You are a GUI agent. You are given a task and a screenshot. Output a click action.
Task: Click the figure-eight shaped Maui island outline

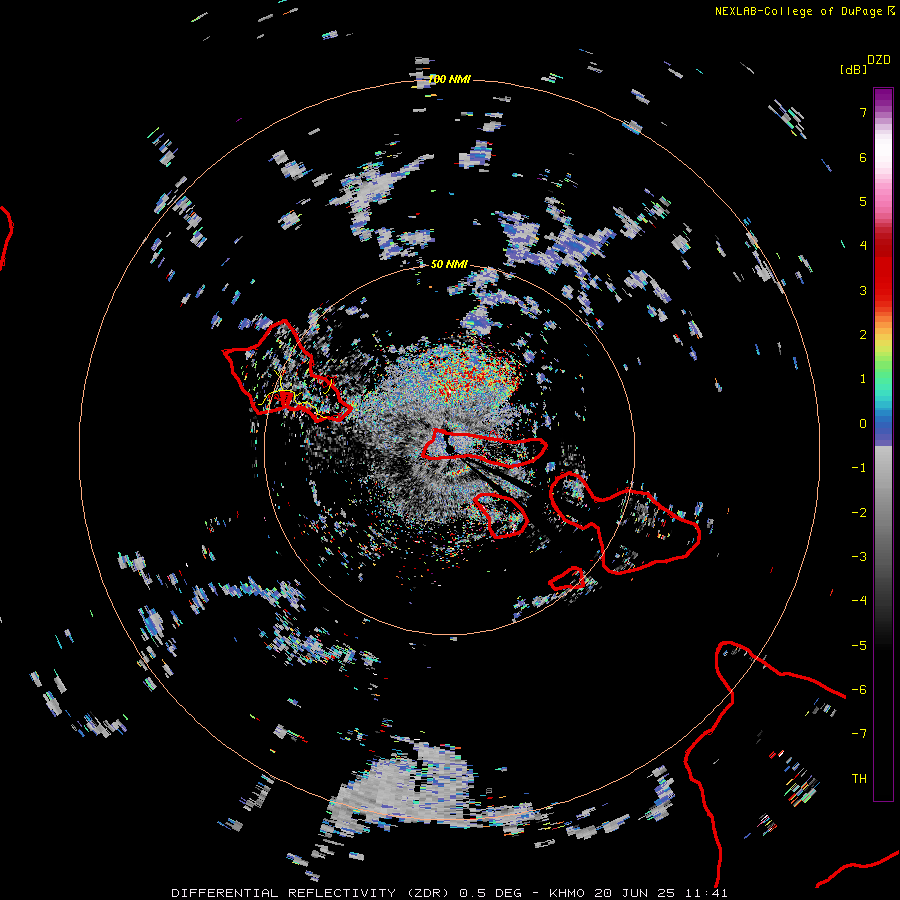(x=624, y=522)
